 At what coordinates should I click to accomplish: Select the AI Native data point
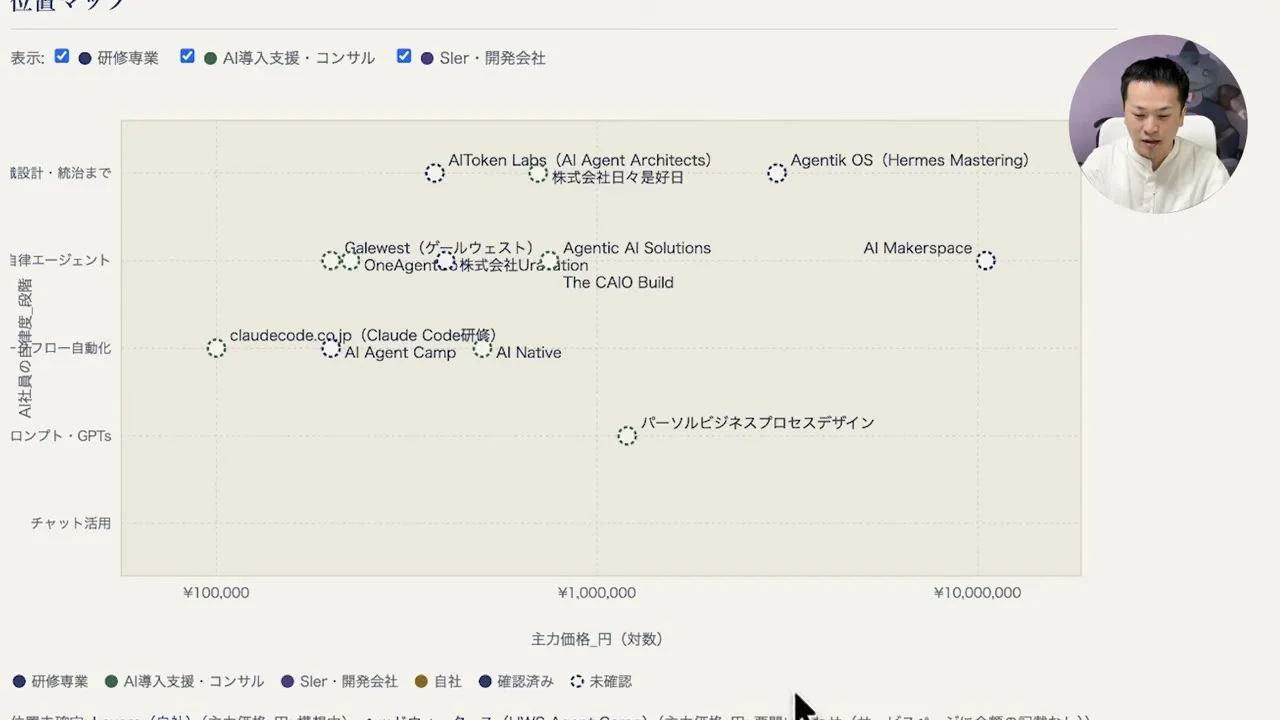click(482, 348)
